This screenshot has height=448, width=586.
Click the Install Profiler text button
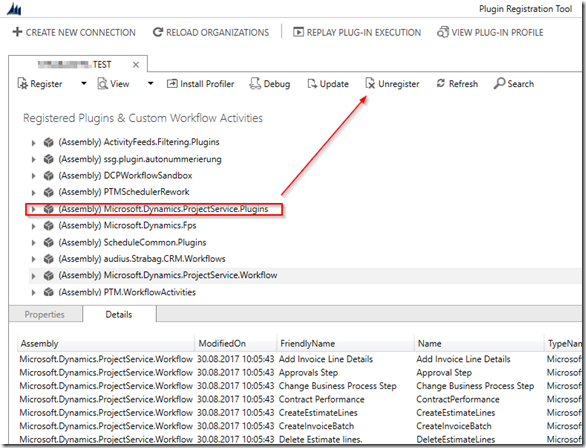point(207,84)
